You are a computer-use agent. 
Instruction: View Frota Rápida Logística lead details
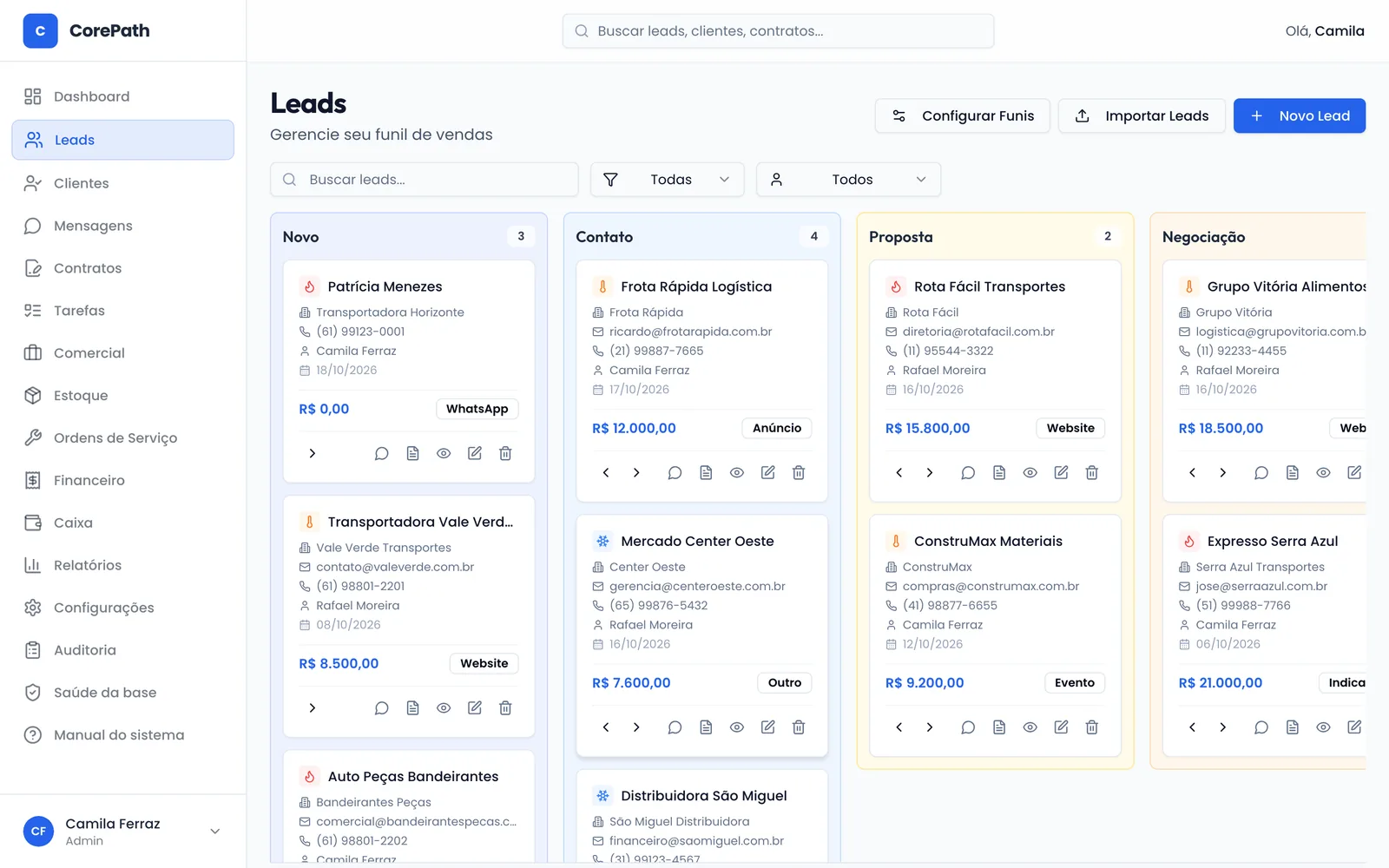click(x=737, y=472)
